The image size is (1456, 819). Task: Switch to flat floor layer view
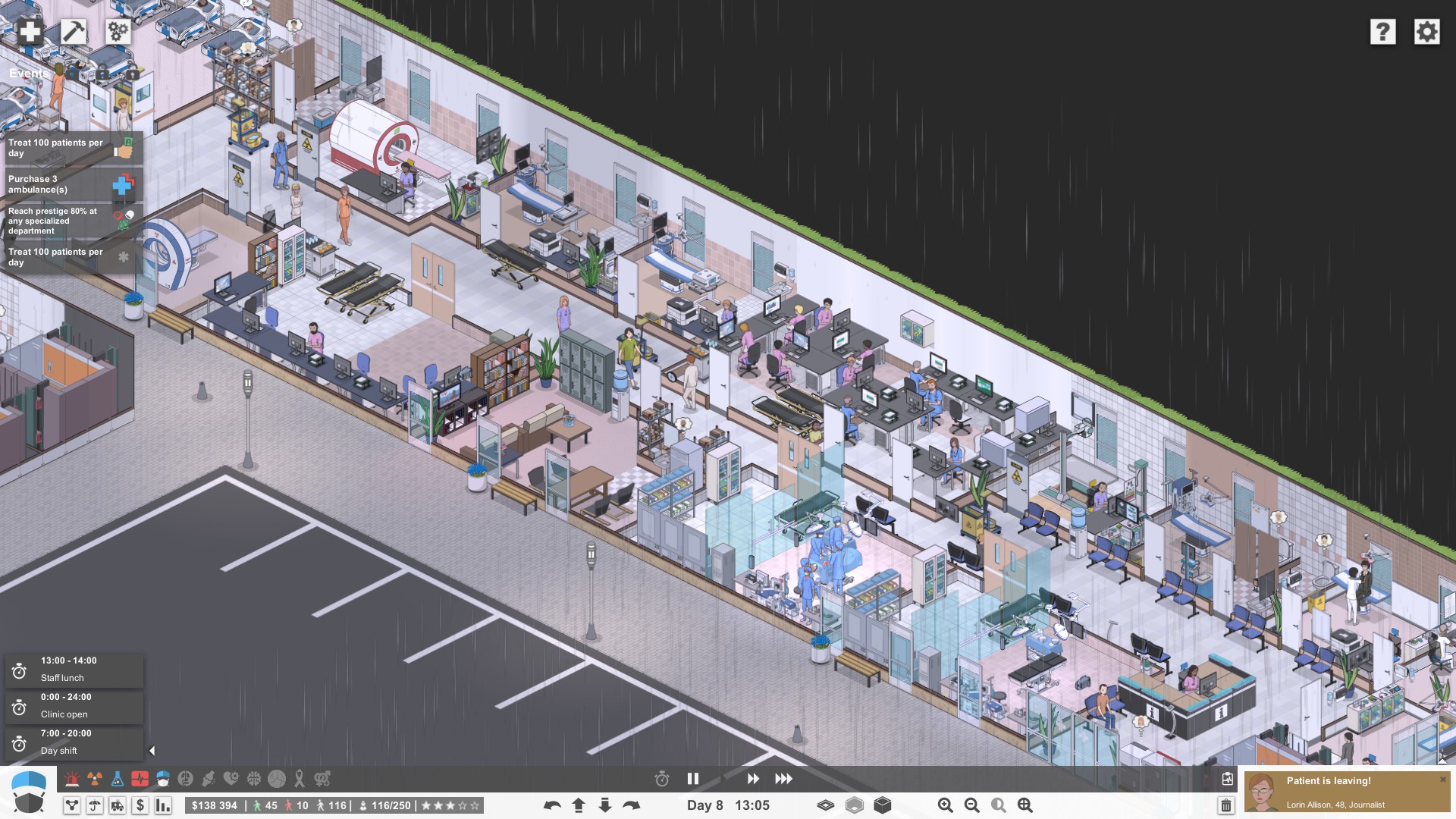(826, 805)
